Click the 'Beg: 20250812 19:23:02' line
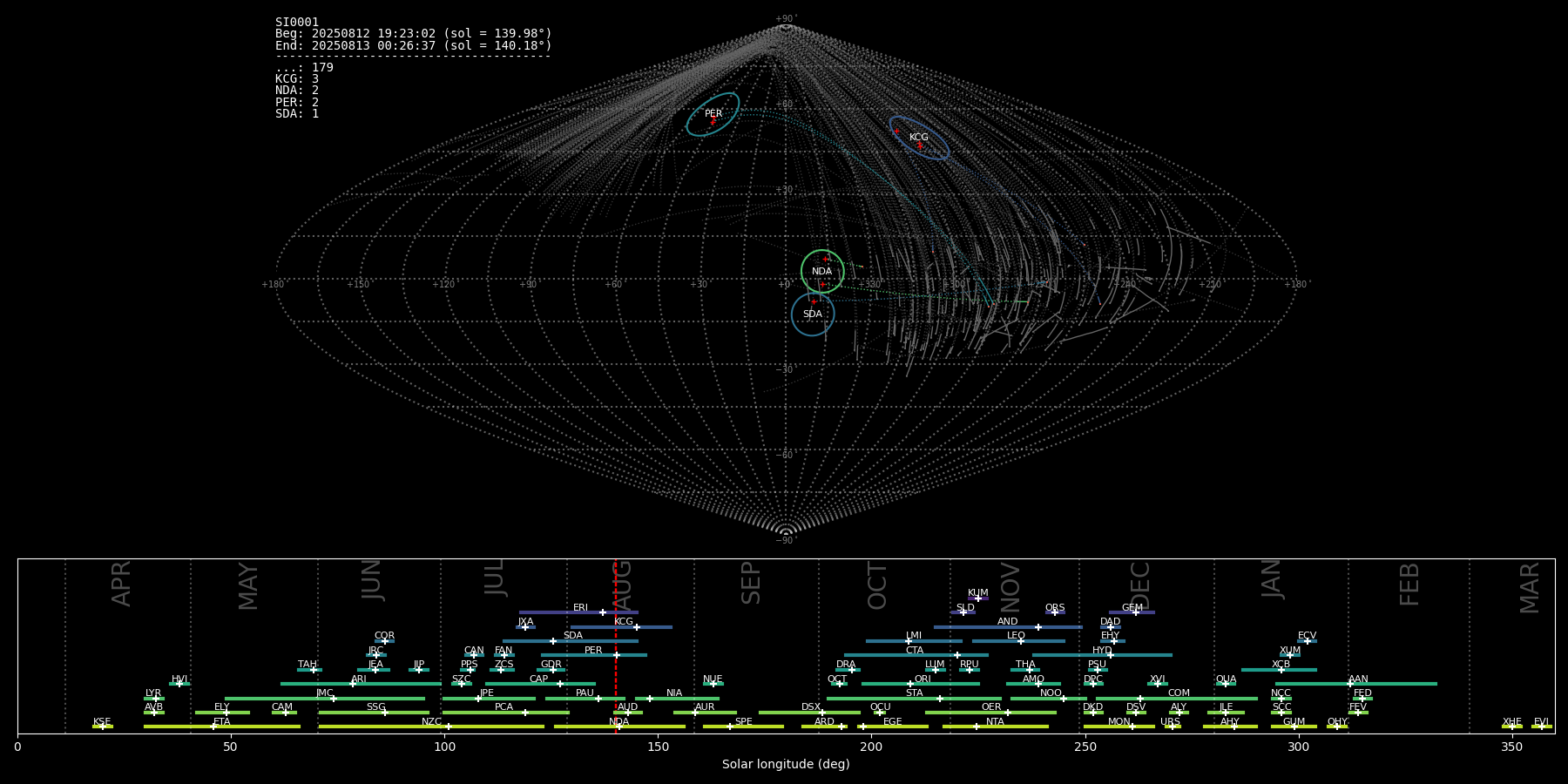Image resolution: width=1568 pixels, height=784 pixels. [414, 34]
